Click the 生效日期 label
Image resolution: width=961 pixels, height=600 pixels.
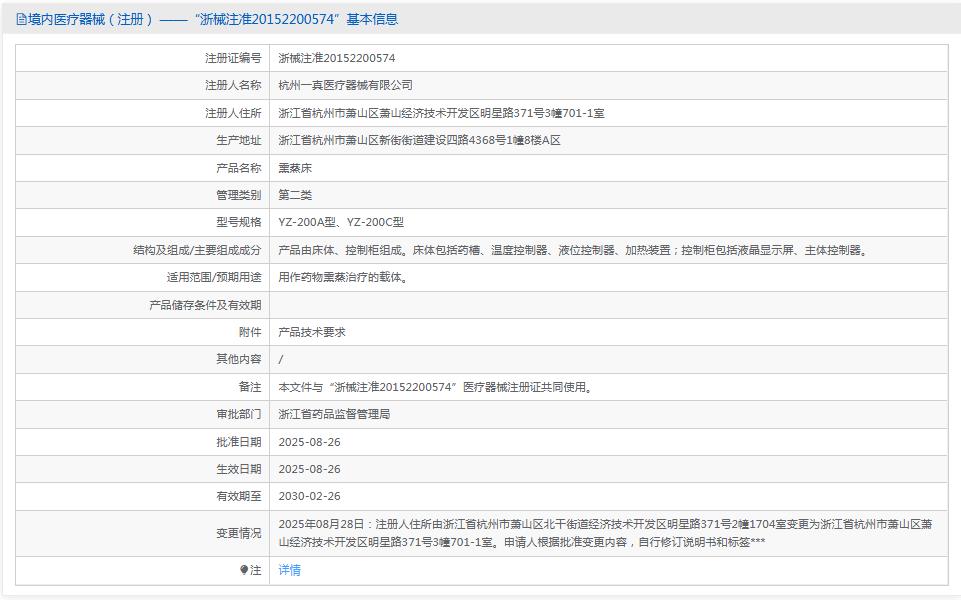tap(238, 469)
